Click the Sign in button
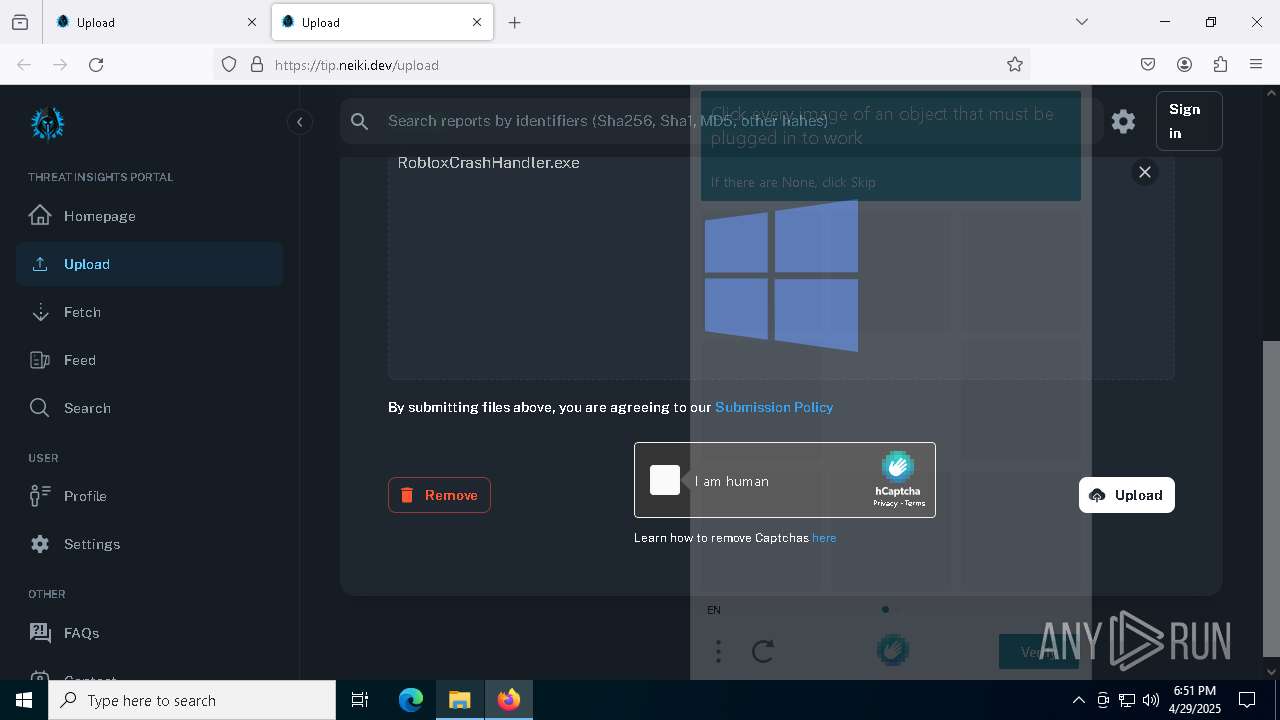 pos(1189,121)
